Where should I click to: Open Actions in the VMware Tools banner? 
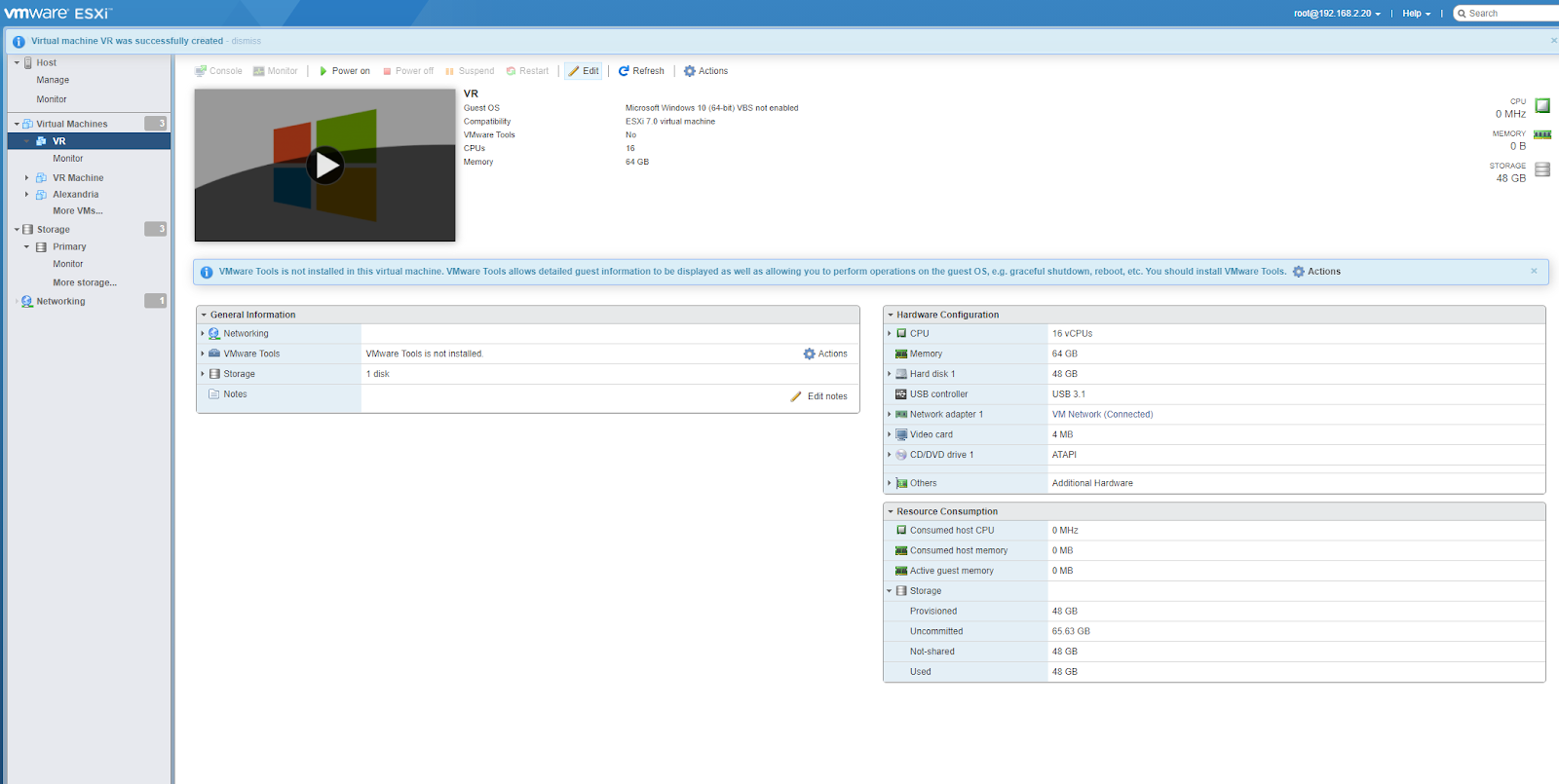(x=1316, y=272)
